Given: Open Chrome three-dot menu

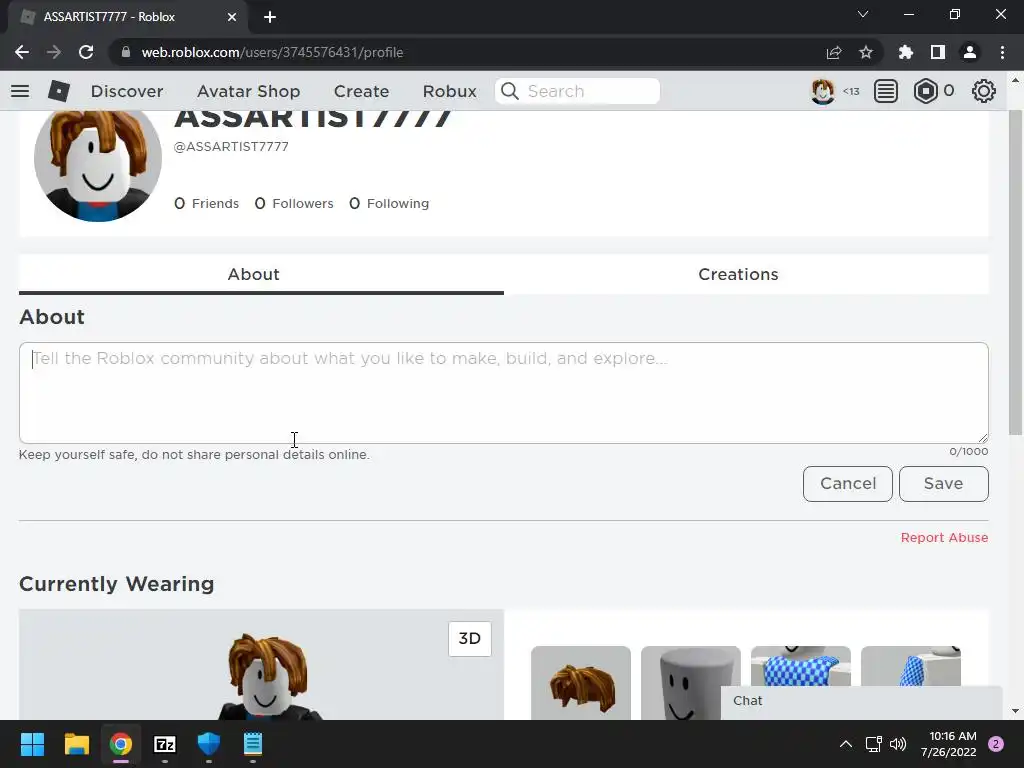Looking at the screenshot, I should tap(1002, 52).
